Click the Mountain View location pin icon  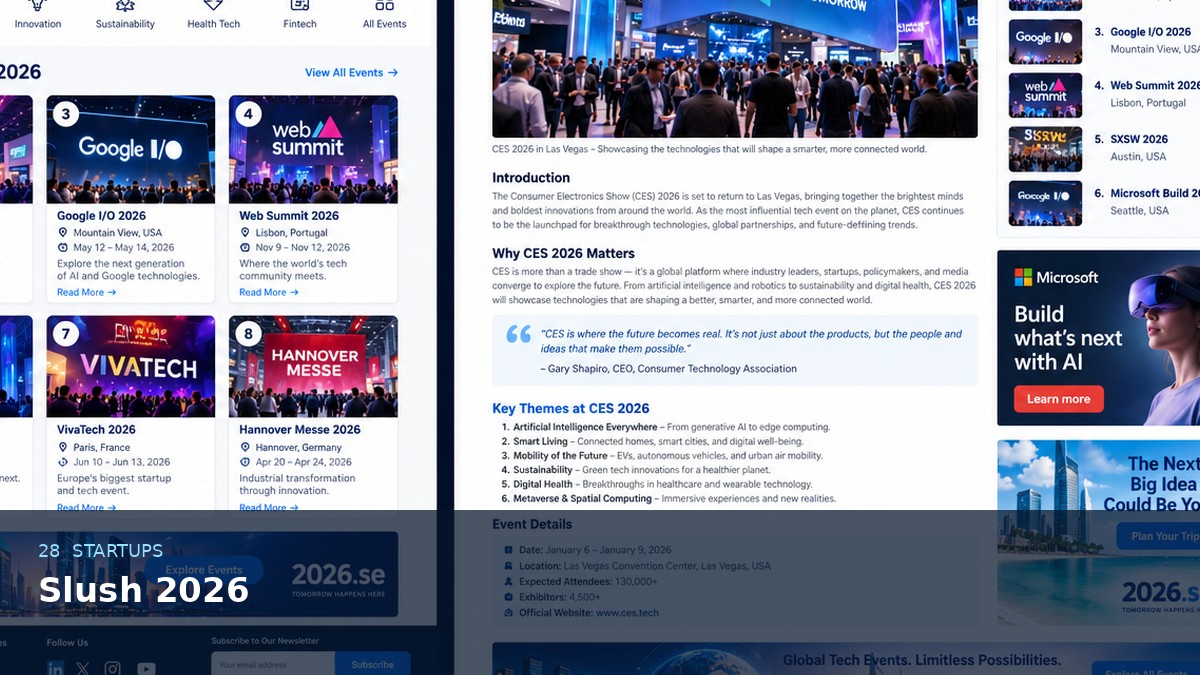point(63,233)
